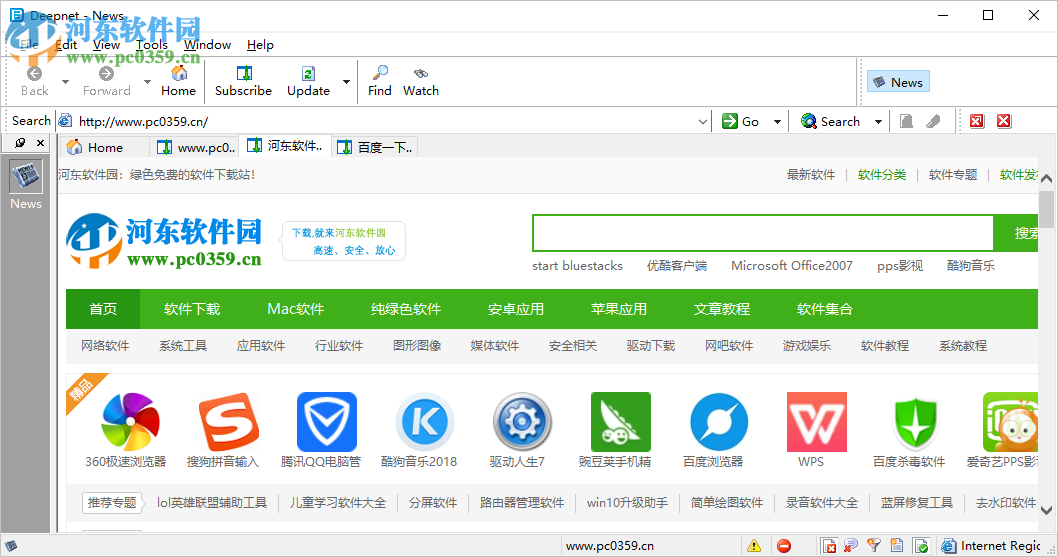Click the Forward navigation arrow icon
Image resolution: width=1058 pixels, height=557 pixels.
106,74
